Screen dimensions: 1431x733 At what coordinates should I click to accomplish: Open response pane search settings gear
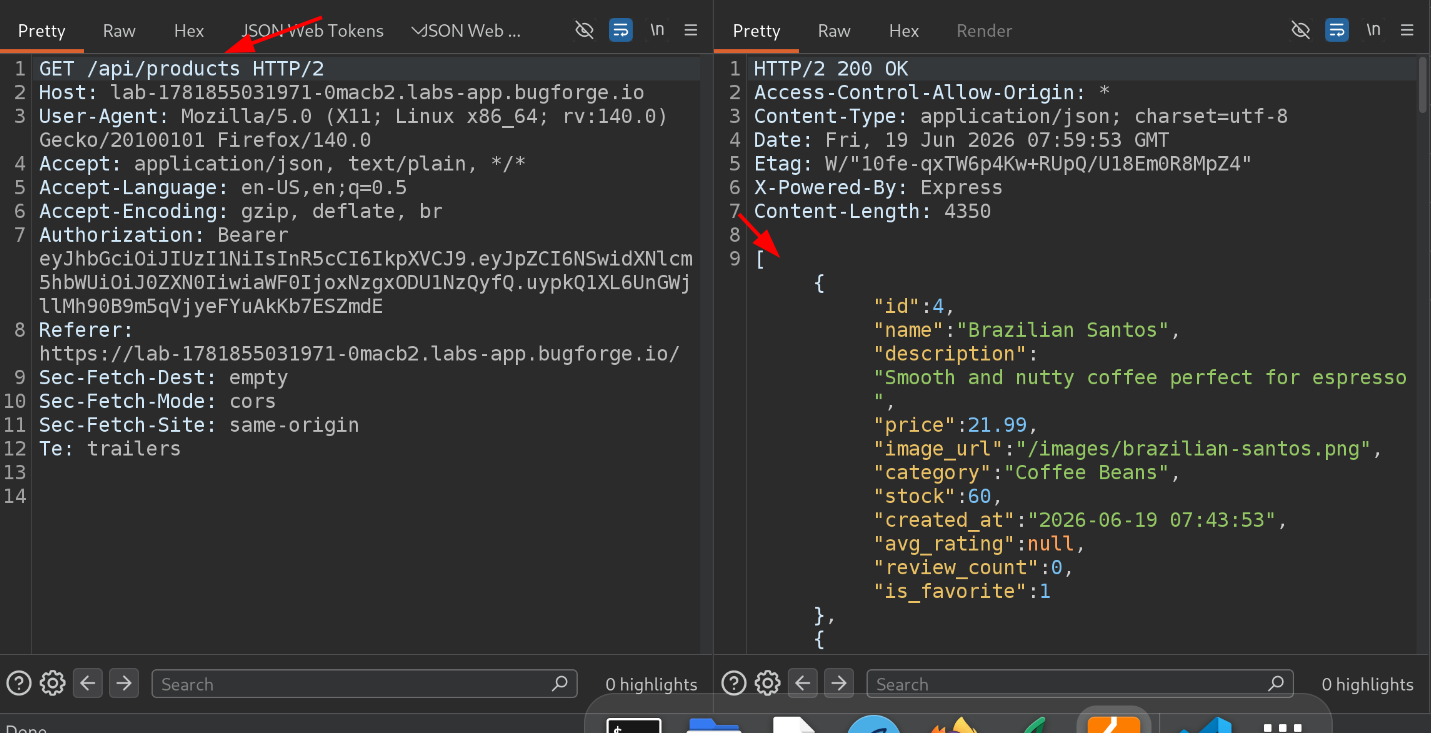768,684
